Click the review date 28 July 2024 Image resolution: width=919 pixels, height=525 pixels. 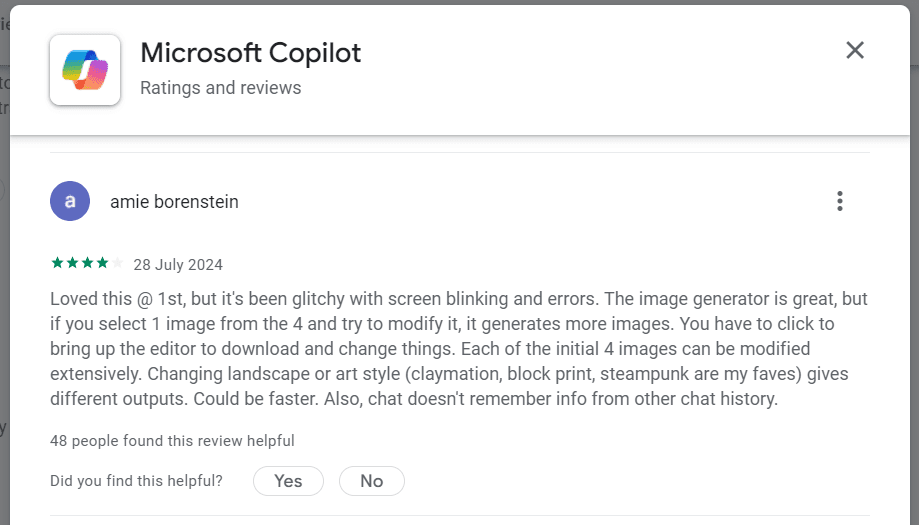[x=178, y=265]
